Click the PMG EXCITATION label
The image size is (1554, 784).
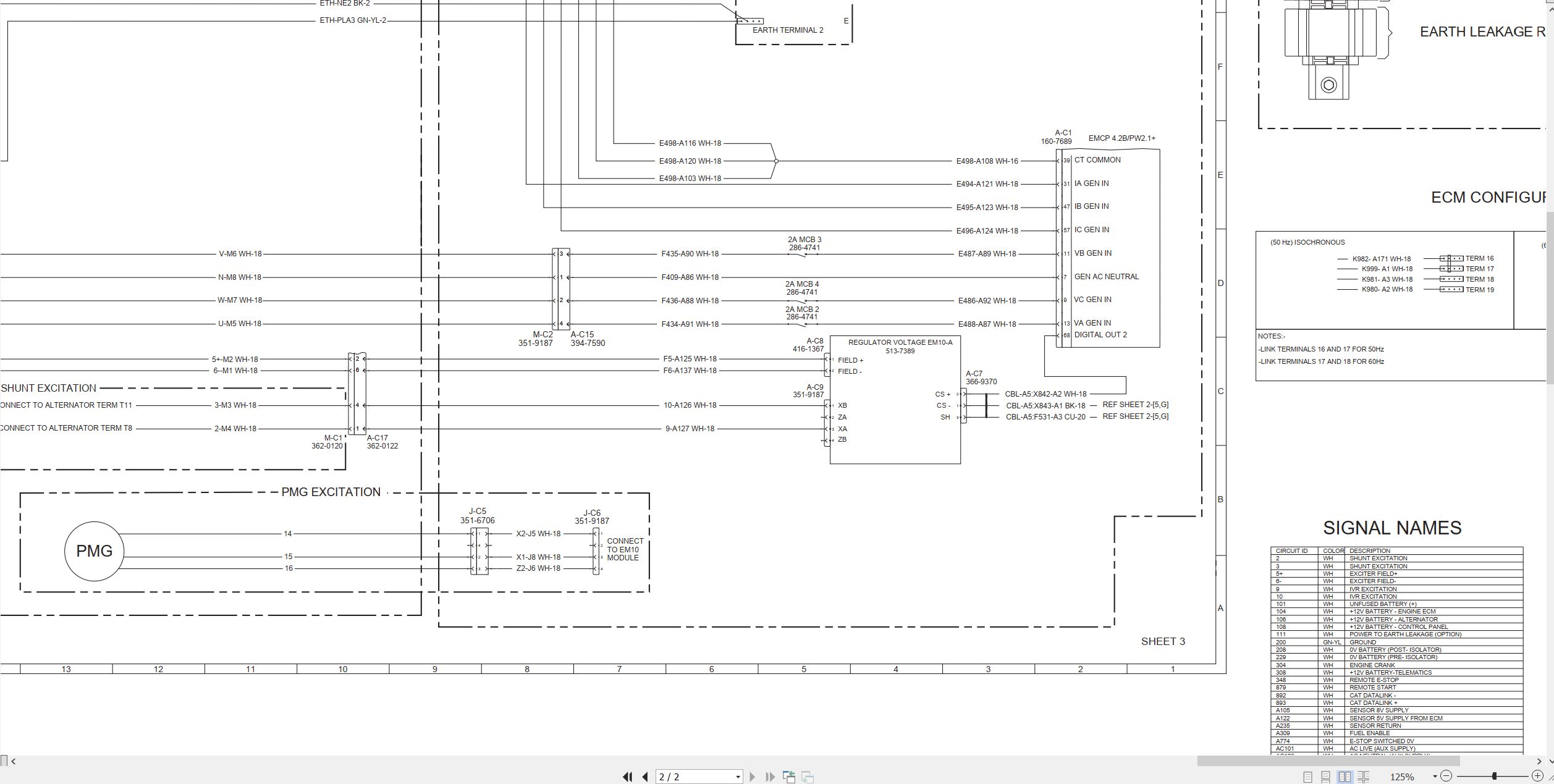(x=331, y=492)
